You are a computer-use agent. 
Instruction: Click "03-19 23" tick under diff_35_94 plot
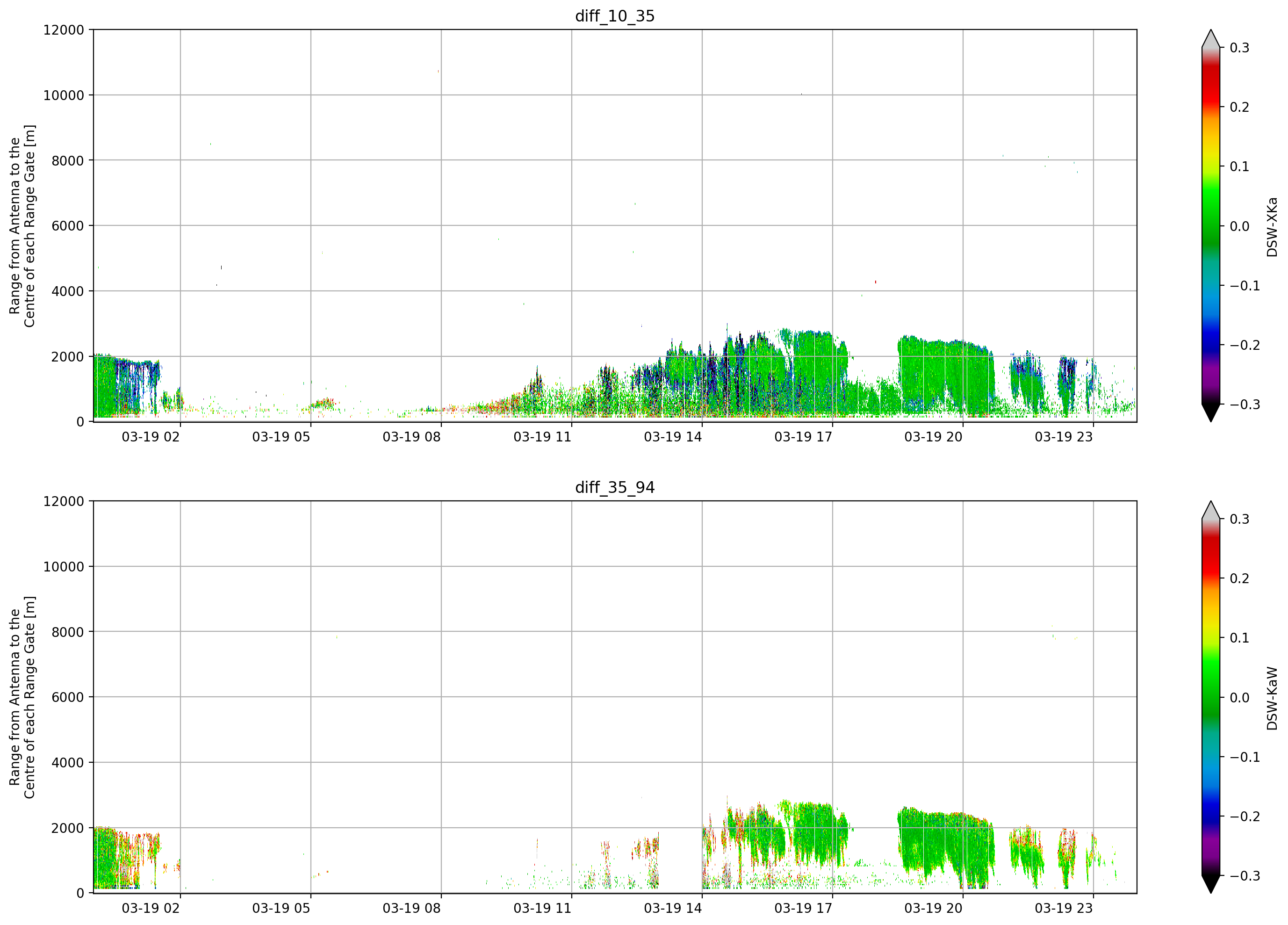1064,909
